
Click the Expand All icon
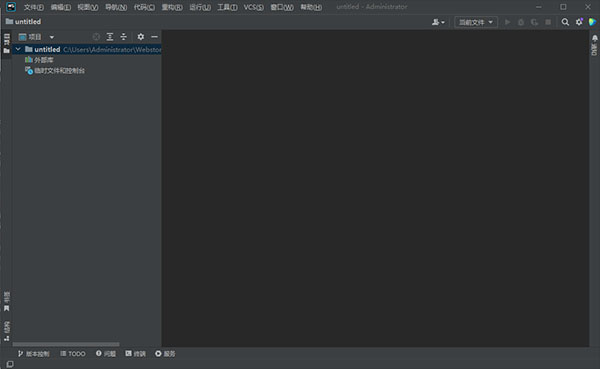(110, 37)
